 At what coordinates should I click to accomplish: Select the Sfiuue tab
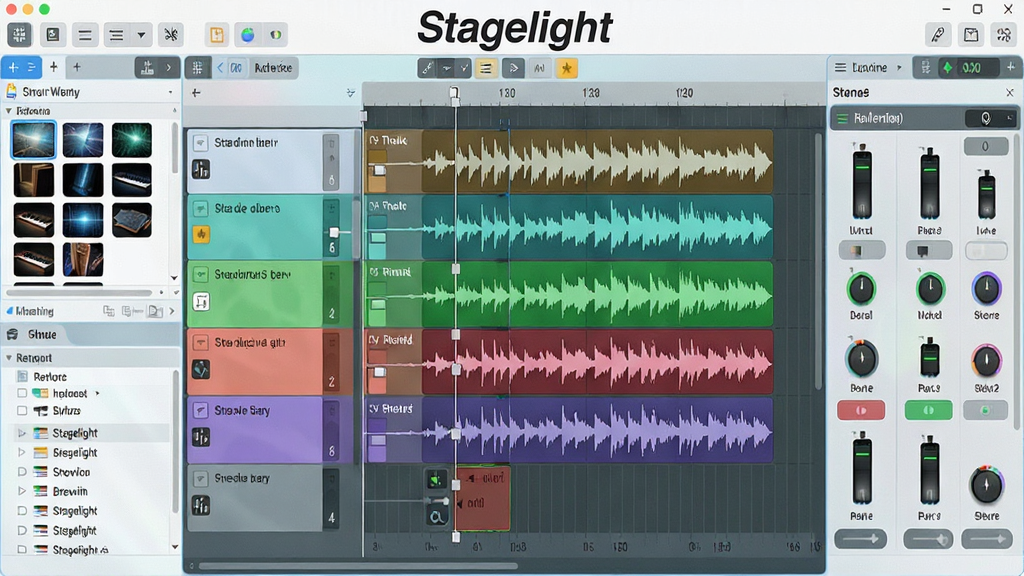pos(42,334)
